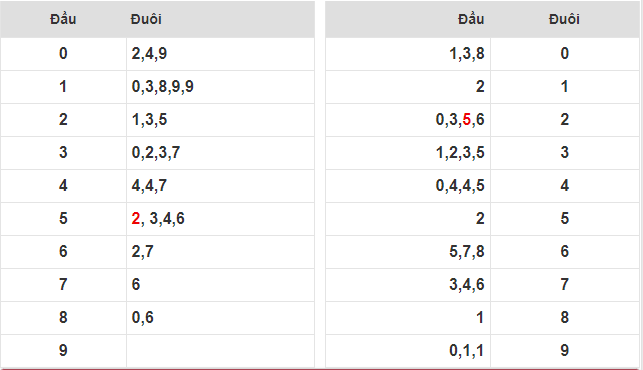Click the red 5 in 0,3,5,6
Viewport: 643px width, 370px height.
point(466,120)
